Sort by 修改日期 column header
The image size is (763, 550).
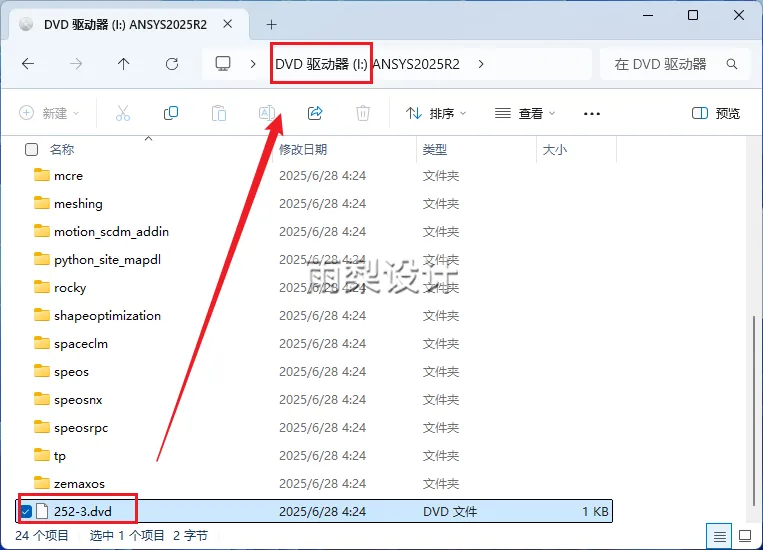tap(303, 149)
